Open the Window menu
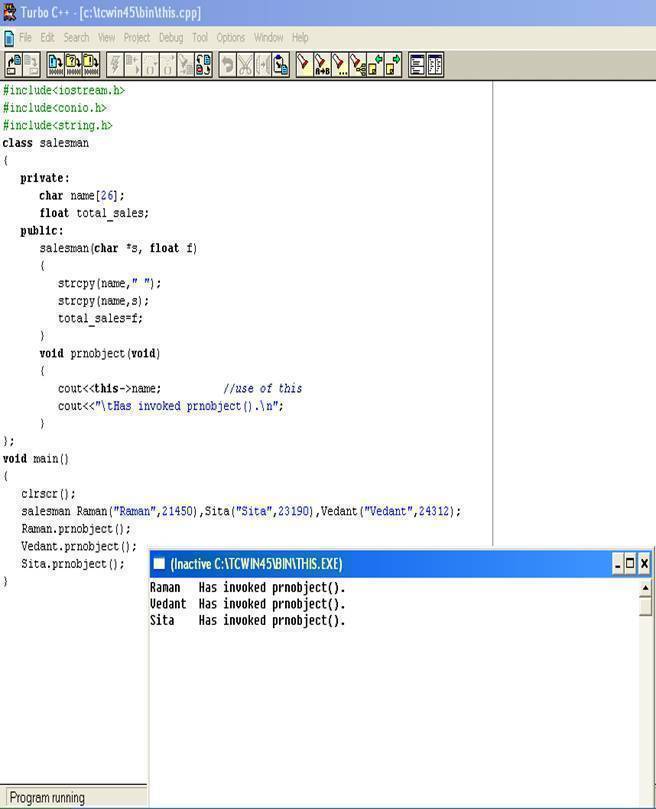Viewport: 656px width, 809px height. (x=268, y=38)
